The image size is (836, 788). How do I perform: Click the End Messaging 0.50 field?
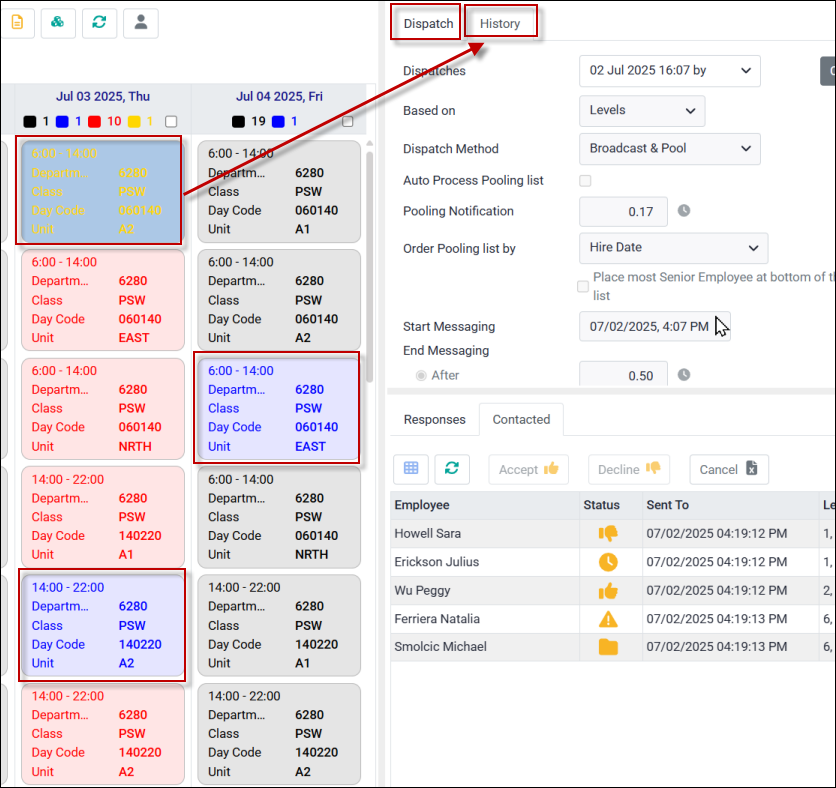(623, 374)
